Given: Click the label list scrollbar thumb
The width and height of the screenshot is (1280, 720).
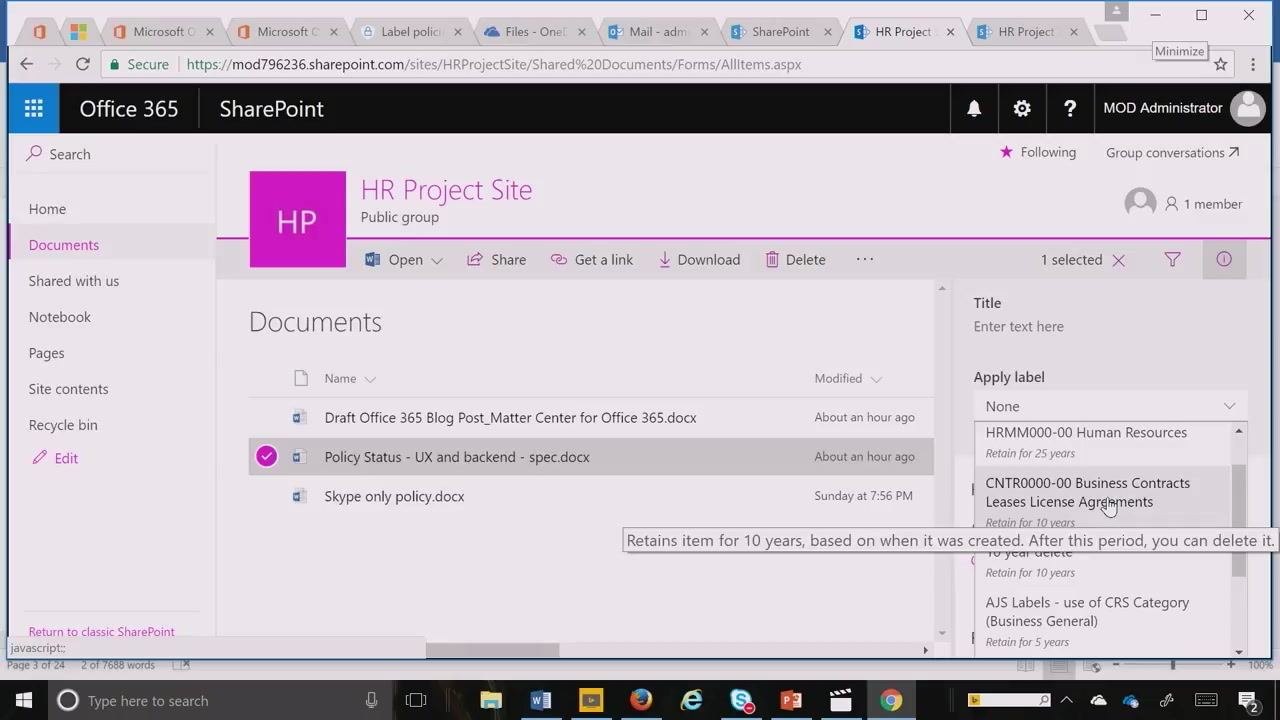Looking at the screenshot, I should [1239, 521].
